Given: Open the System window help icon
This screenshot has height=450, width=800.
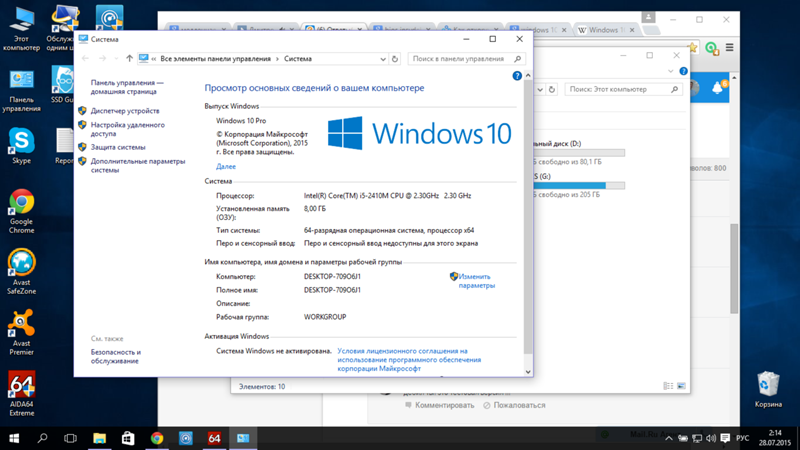Looking at the screenshot, I should click(x=517, y=76).
